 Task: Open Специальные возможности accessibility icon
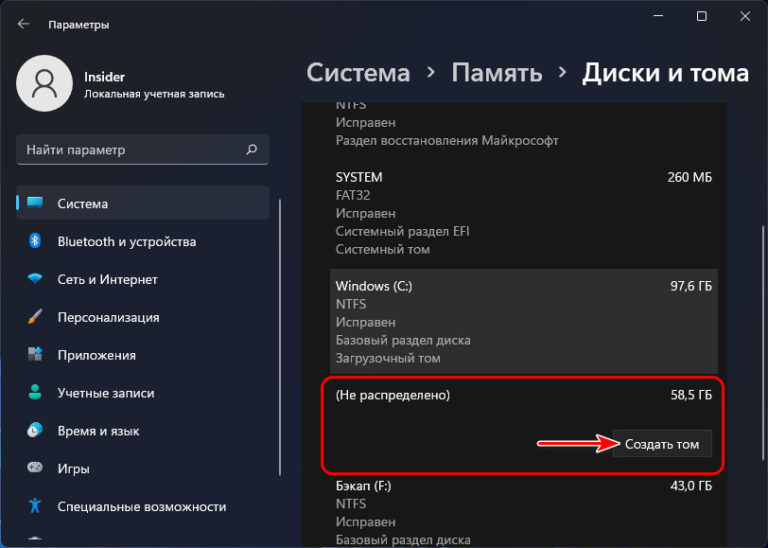pyautogui.click(x=35, y=507)
